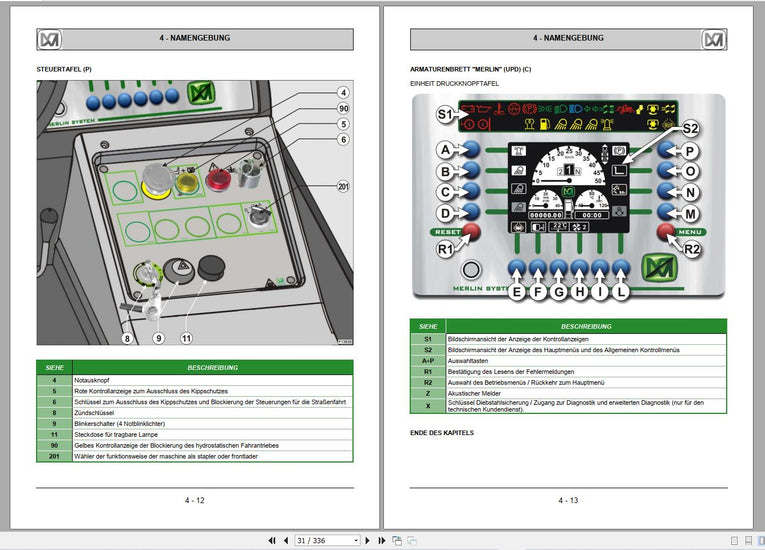Click the Merlo logo on the left page header
This screenshot has width=765, height=550.
[49, 39]
